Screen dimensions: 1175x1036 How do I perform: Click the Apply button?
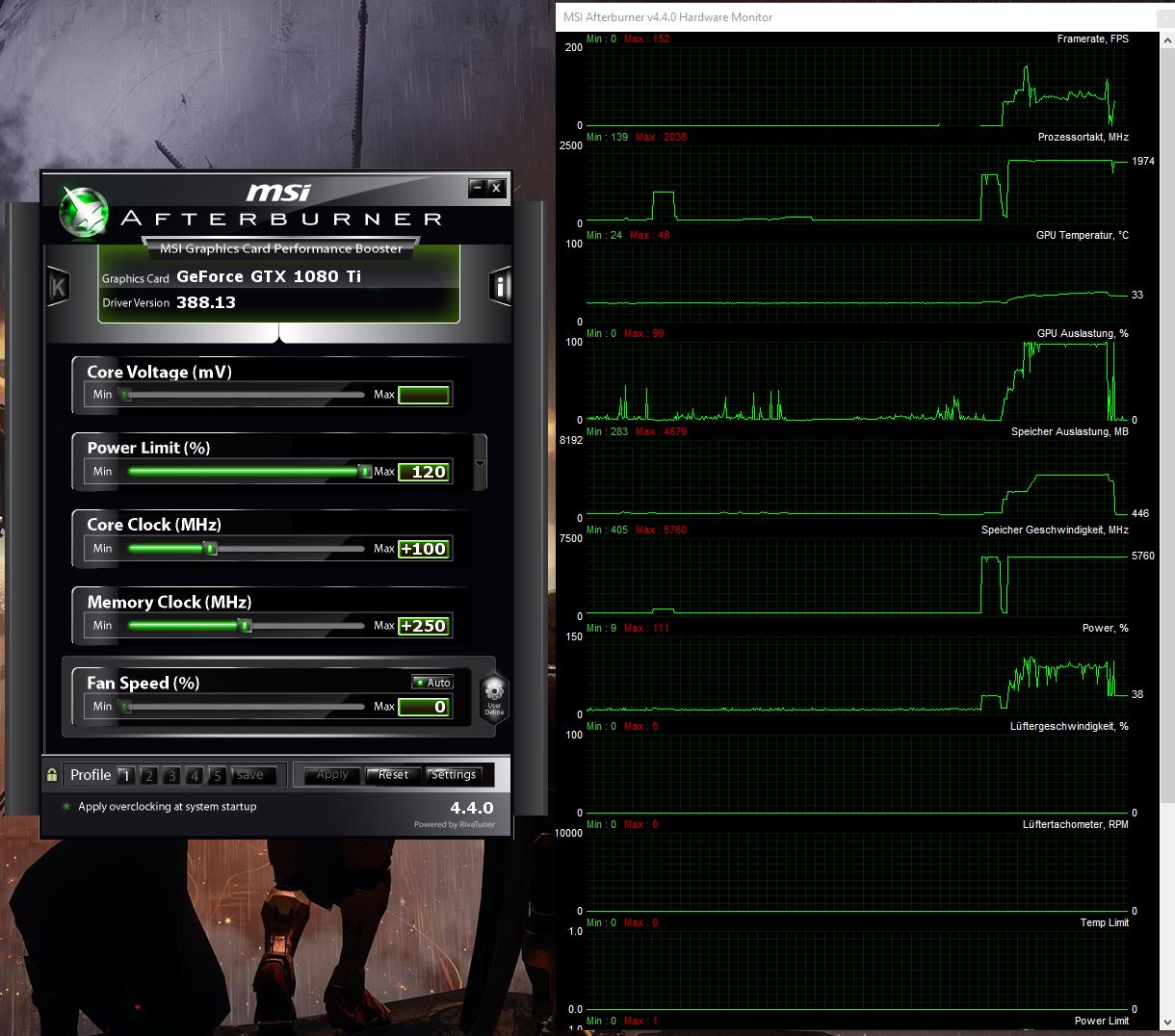(x=332, y=775)
